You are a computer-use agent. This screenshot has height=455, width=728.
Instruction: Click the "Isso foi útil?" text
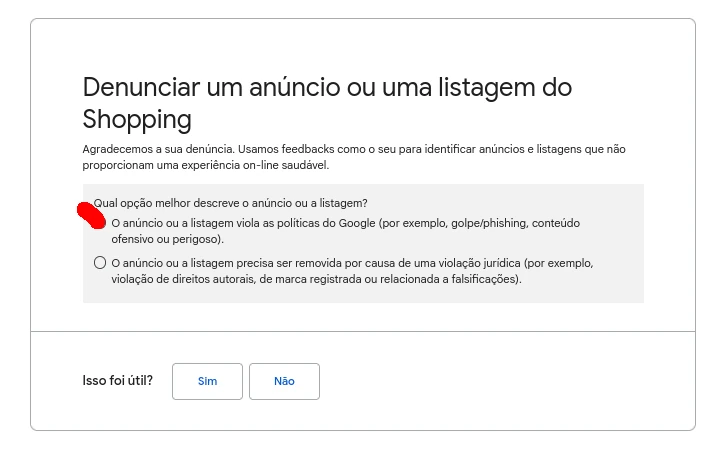118,381
